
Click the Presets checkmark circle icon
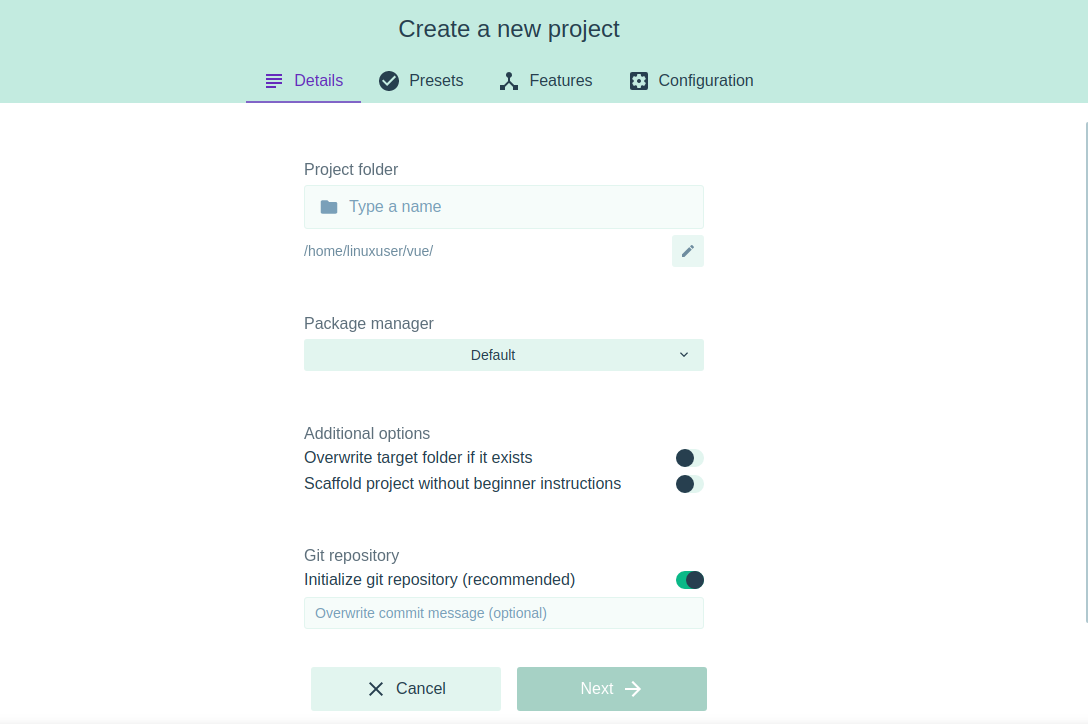[x=389, y=81]
